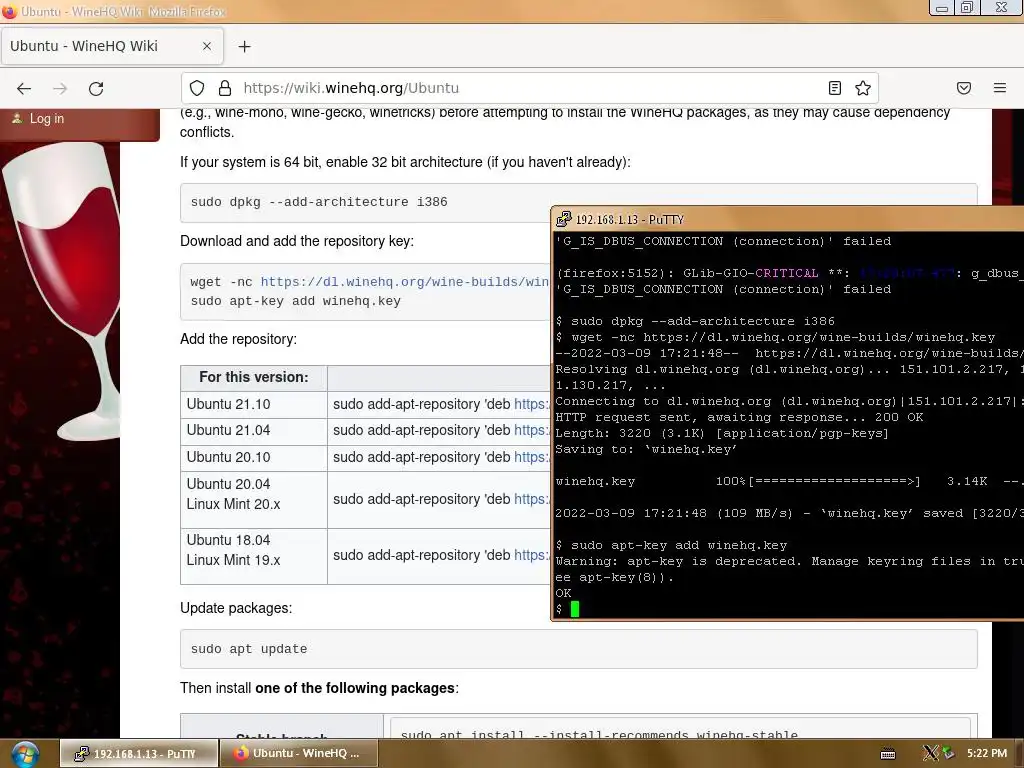Open Ubuntu 20.04 repository https link
Viewport: 1024px width, 768px height.
click(531, 499)
